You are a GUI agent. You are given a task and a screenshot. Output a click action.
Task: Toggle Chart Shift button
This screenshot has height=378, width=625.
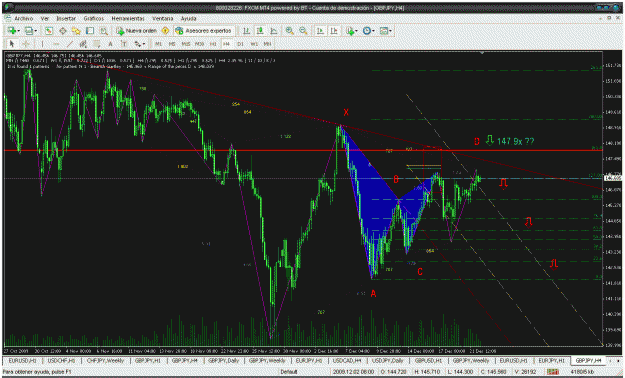pos(334,31)
